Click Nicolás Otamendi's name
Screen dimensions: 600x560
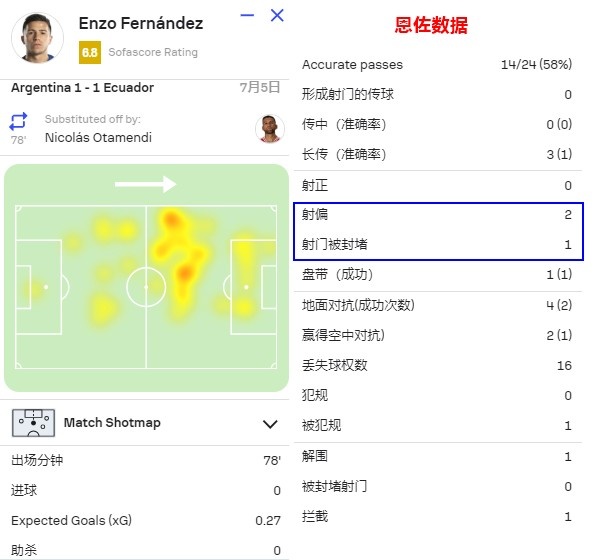coord(98,137)
